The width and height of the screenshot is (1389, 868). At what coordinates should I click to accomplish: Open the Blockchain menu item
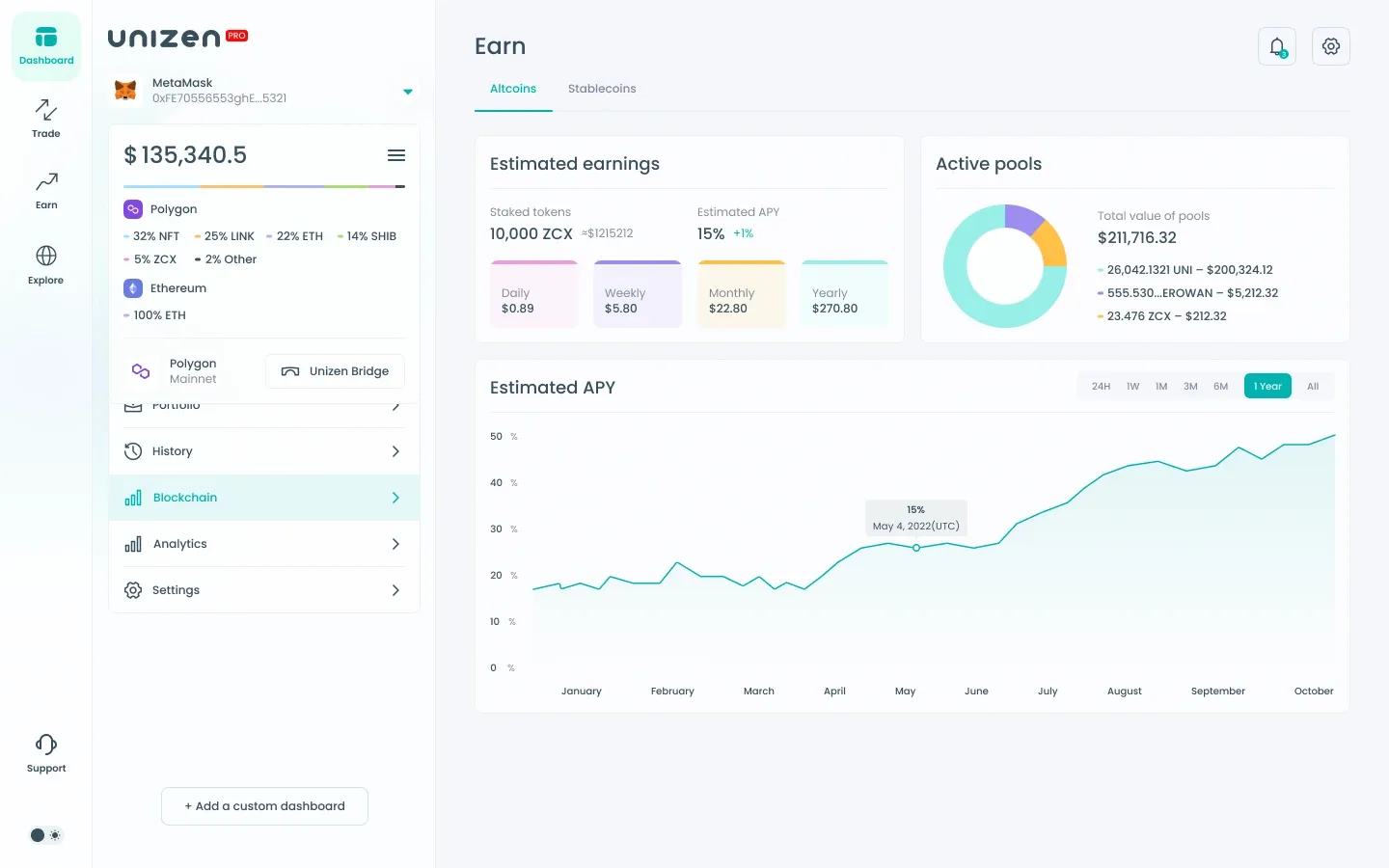tap(264, 498)
